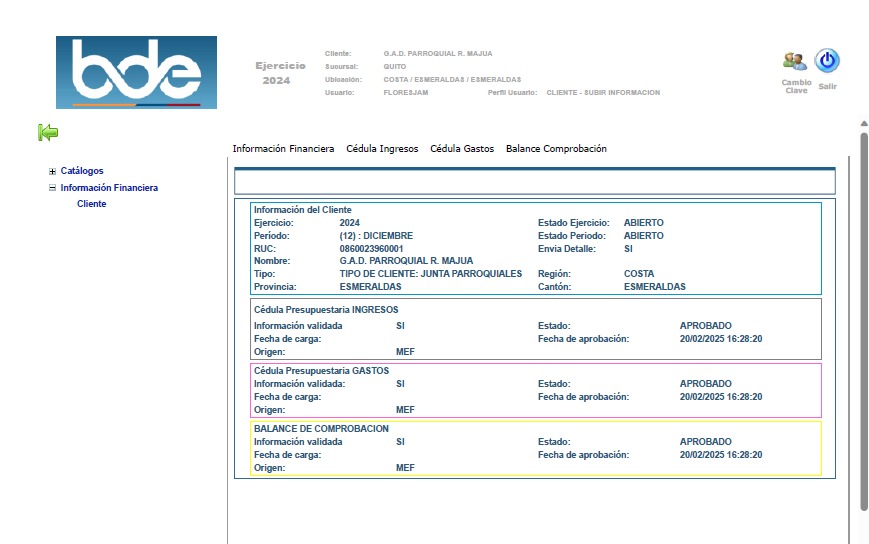The image size is (869, 544).
Task: Click the Catálogos sidebar label
Action: coord(82,171)
